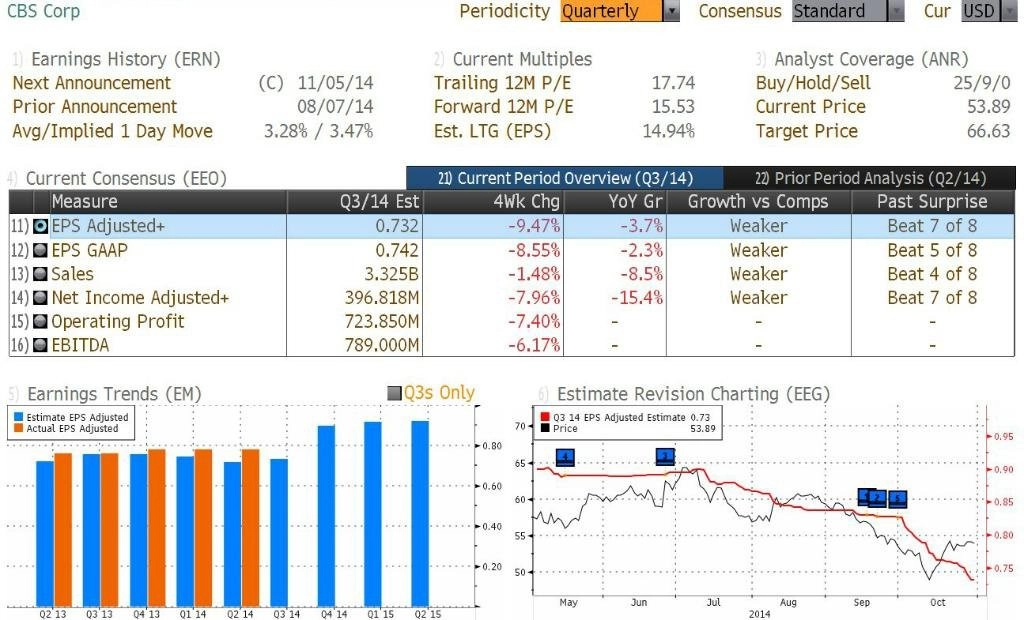Click the Next Announcement date 11/05/14

335,83
